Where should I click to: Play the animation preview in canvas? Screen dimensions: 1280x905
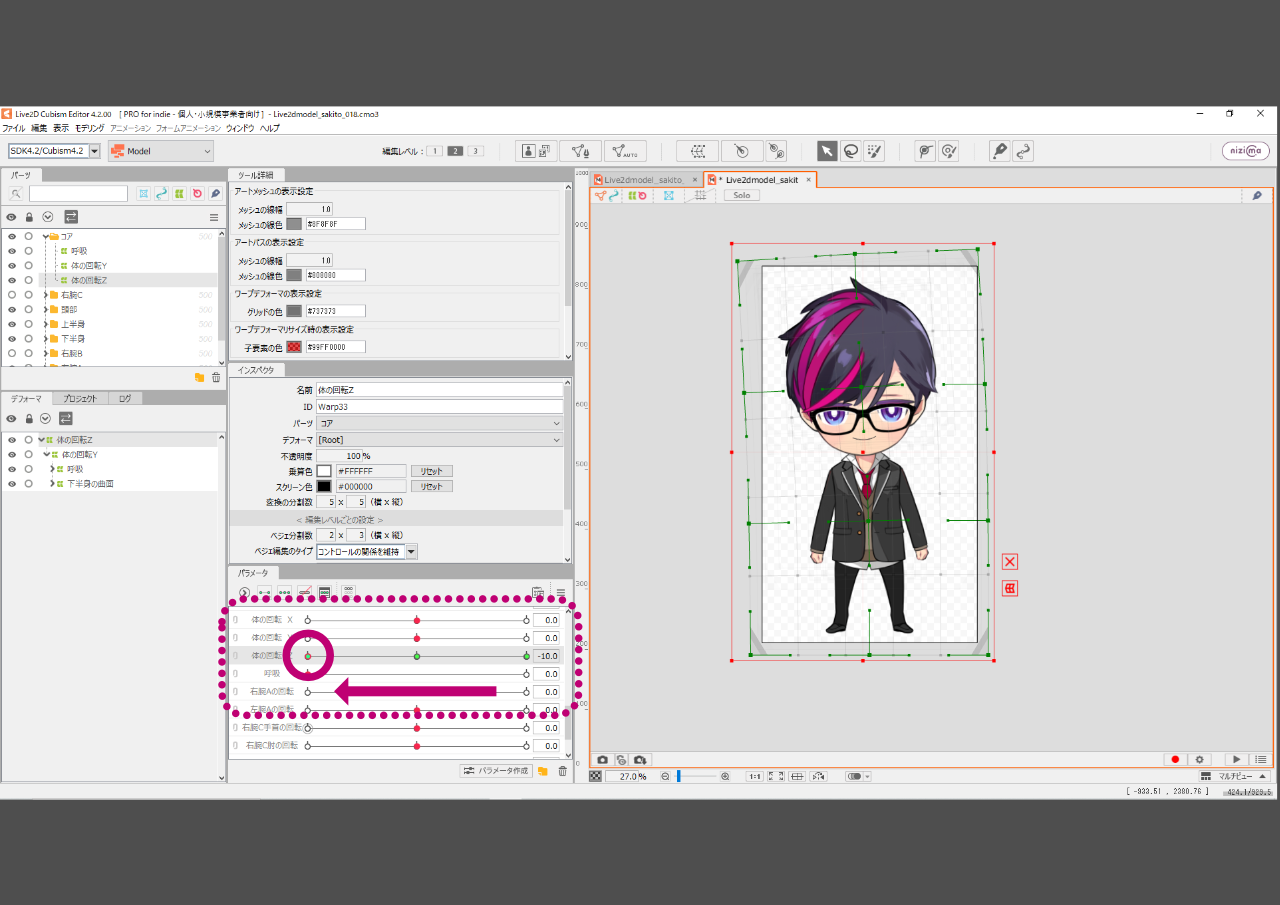(x=1237, y=760)
